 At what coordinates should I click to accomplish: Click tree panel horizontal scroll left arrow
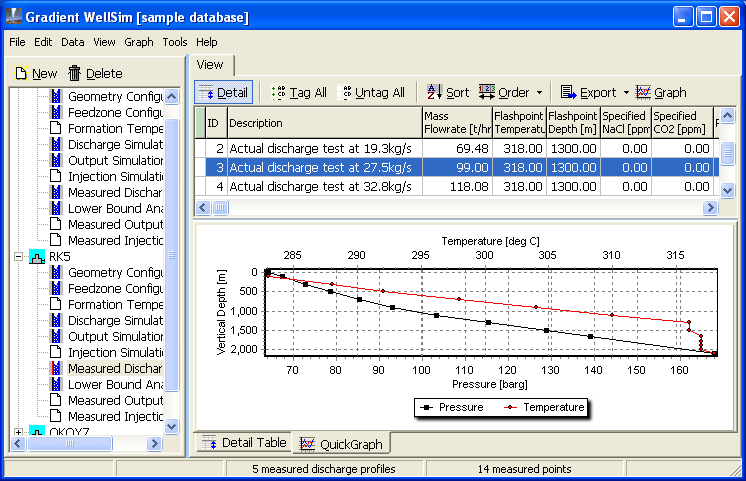(x=18, y=443)
